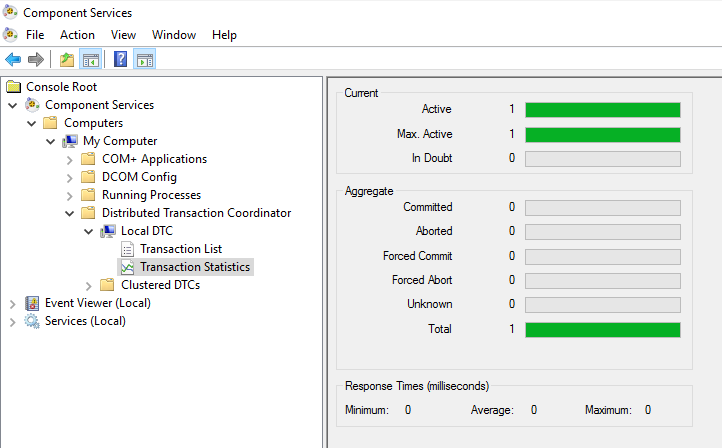Open the View menu
This screenshot has height=448, width=722.
[x=123, y=35]
